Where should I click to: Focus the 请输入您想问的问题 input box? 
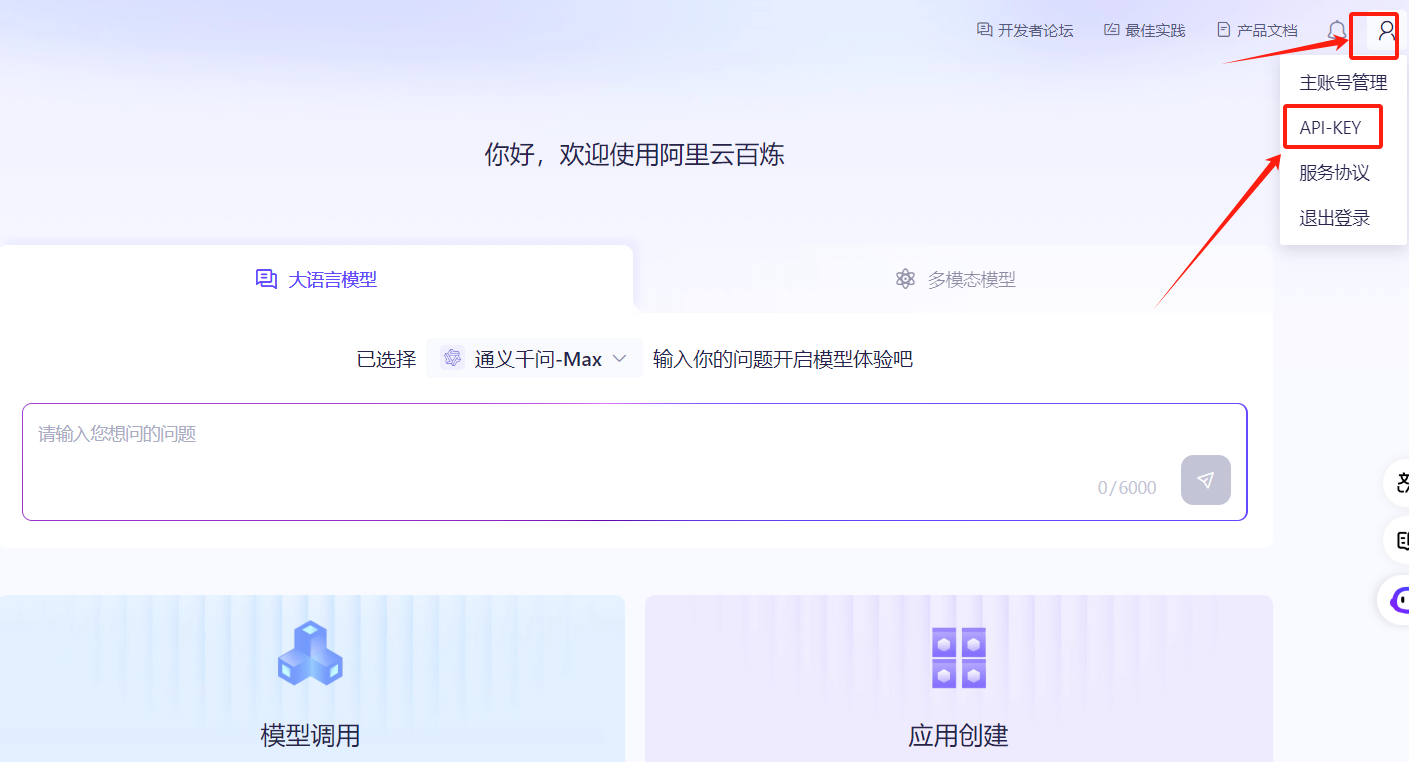(x=635, y=462)
